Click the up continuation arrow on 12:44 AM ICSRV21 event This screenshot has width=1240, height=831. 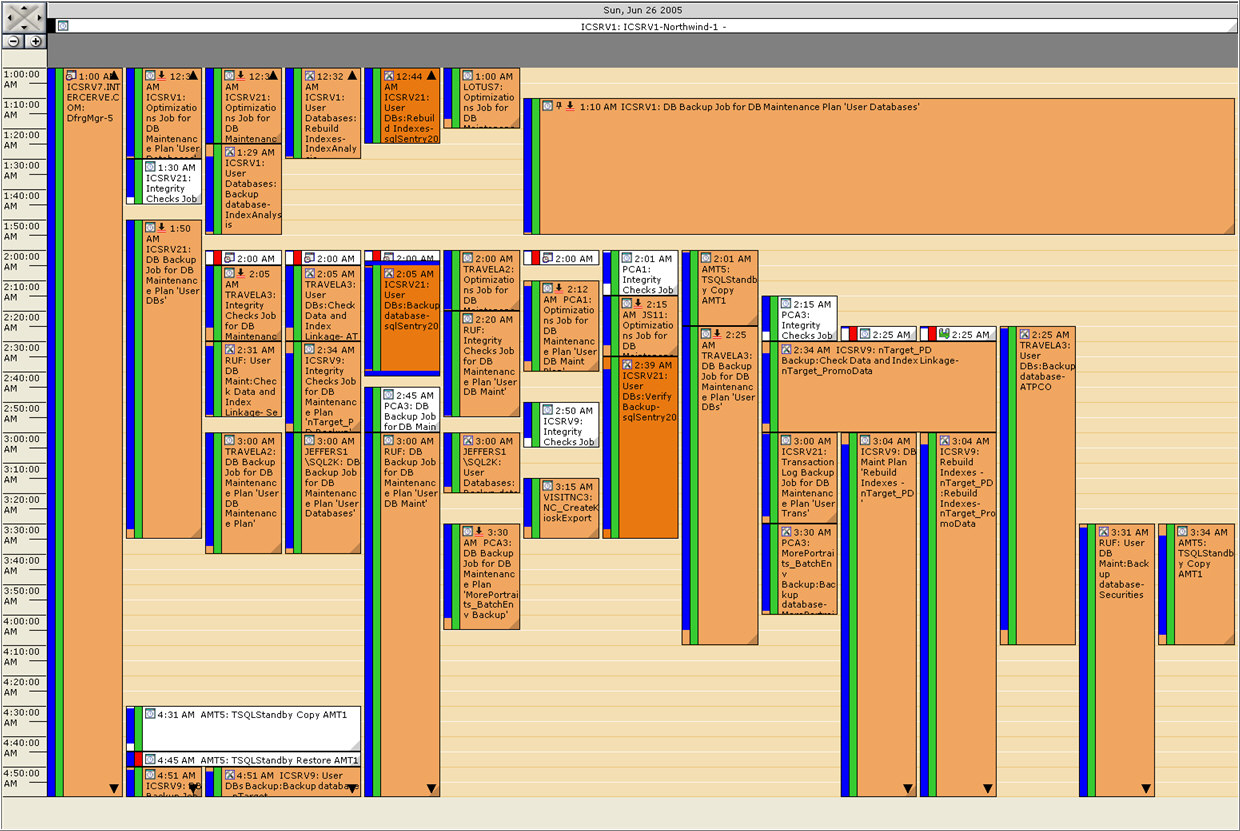pos(431,76)
